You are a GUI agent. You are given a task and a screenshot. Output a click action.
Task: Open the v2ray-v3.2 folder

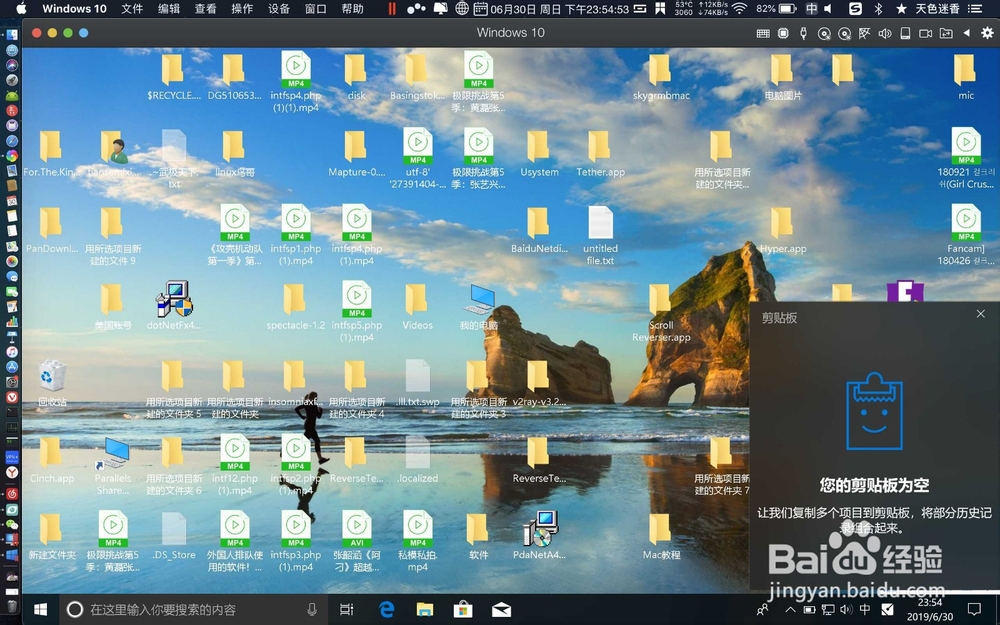coord(539,383)
